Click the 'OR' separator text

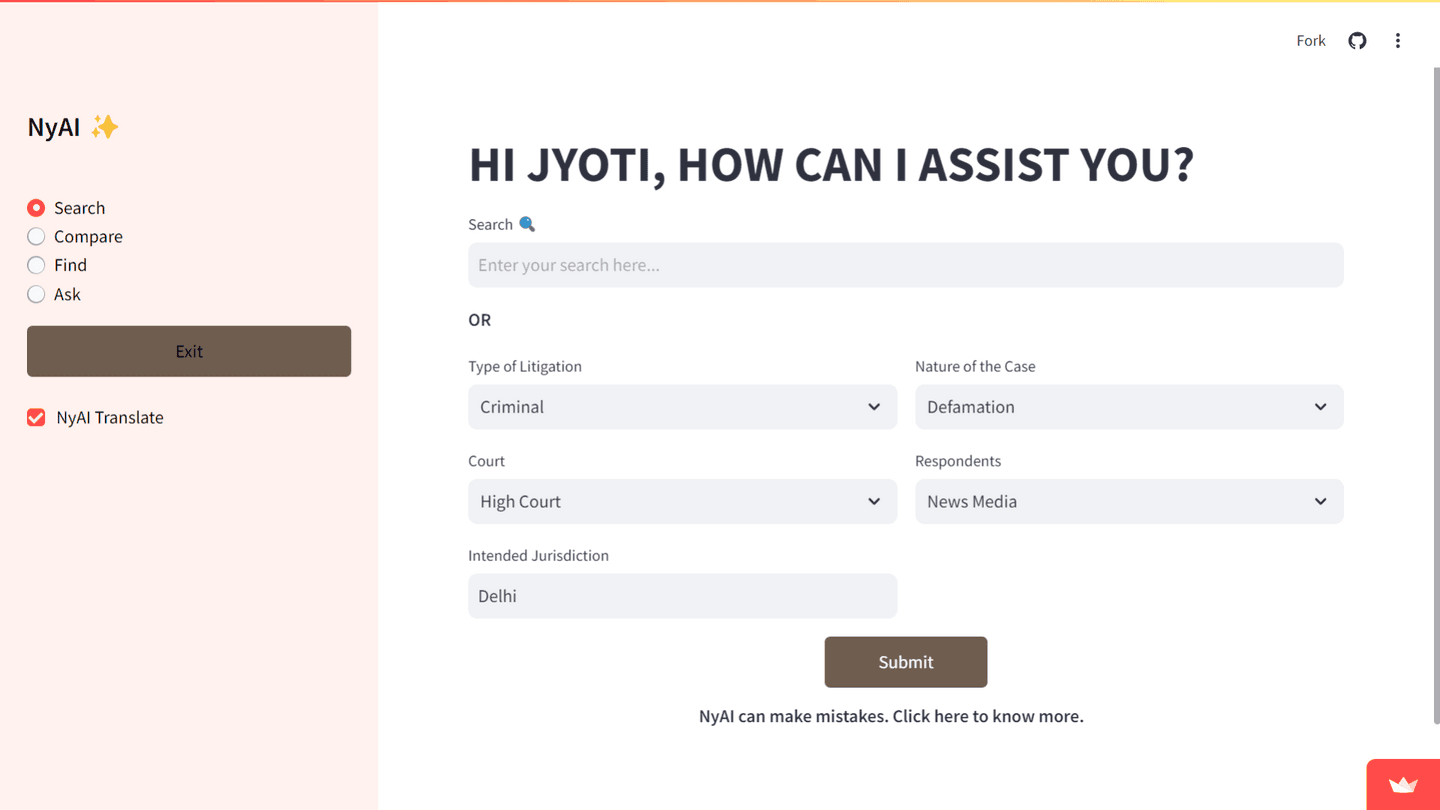pyautogui.click(x=480, y=320)
